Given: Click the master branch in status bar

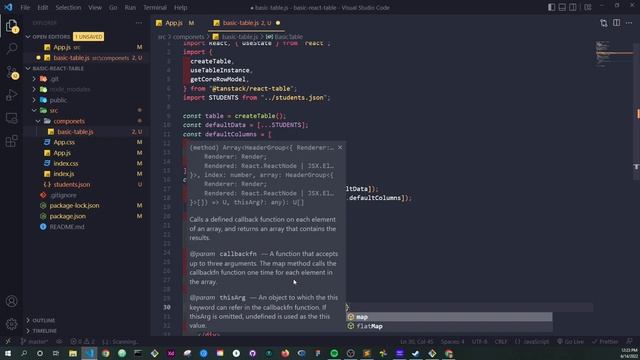Looking at the screenshot, I should click(x=34, y=341).
